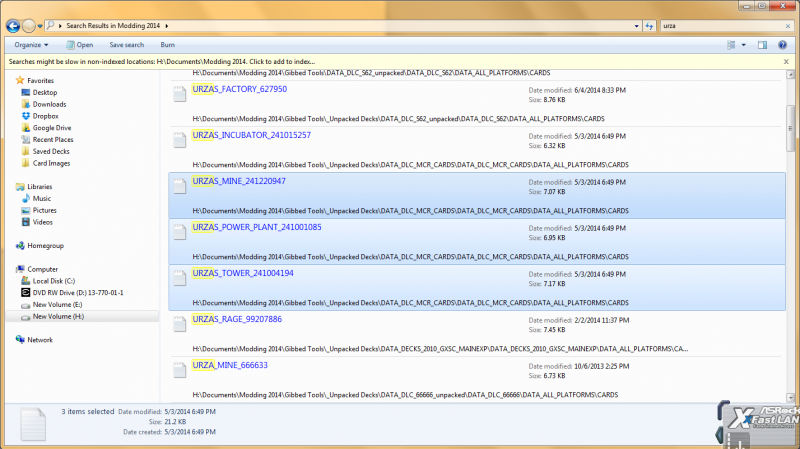
Task: Open Downloads from Favorites
Action: [x=49, y=104]
